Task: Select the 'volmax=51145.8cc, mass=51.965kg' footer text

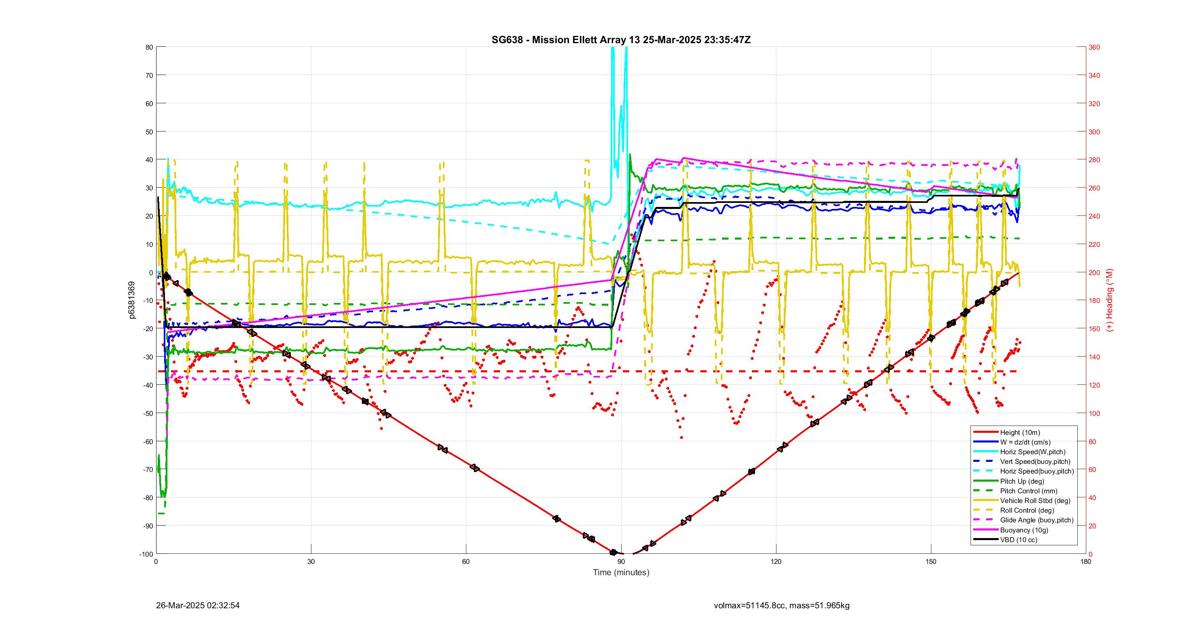Action: (x=782, y=605)
